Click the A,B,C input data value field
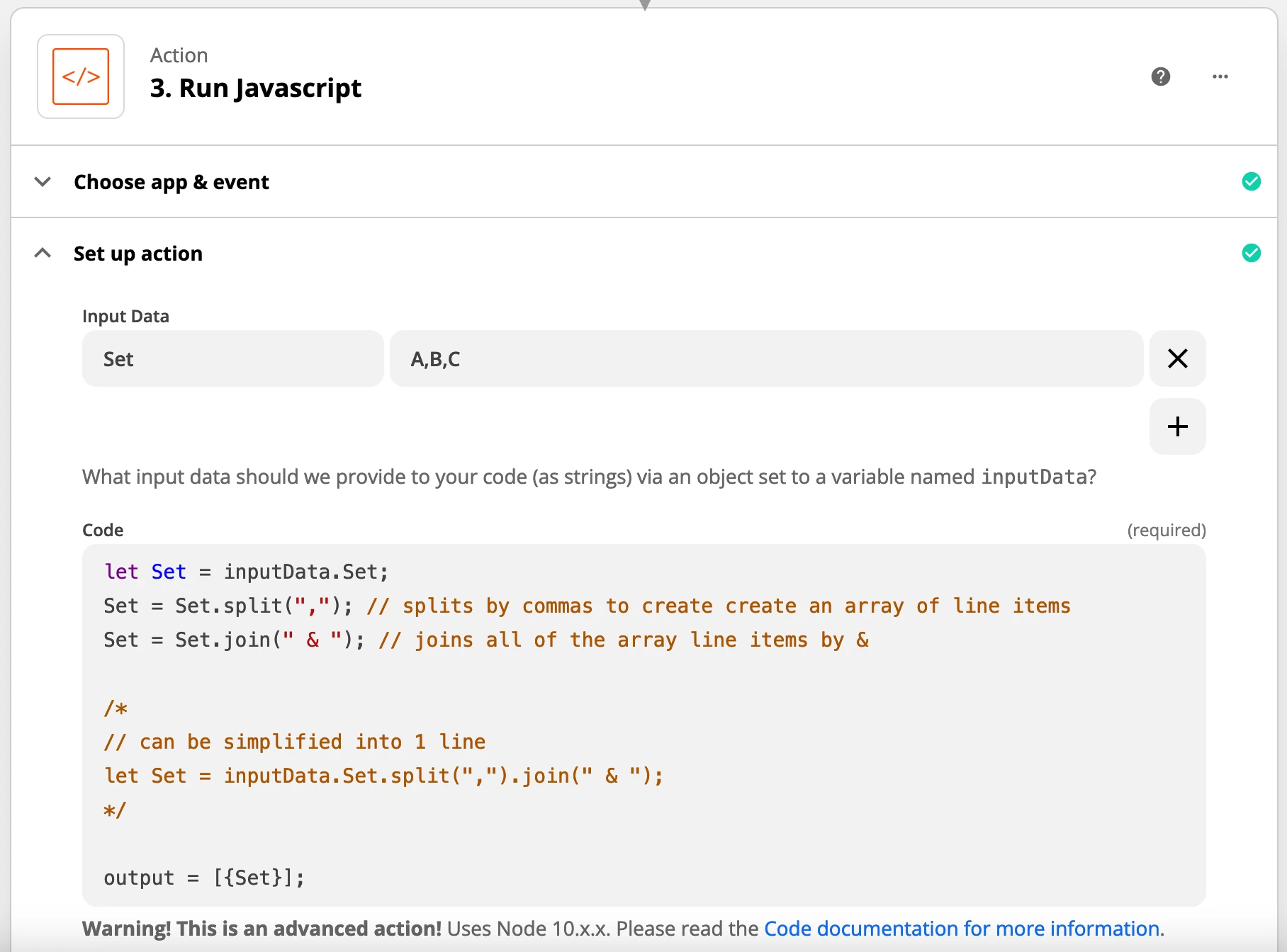1287x952 pixels. pos(766,358)
